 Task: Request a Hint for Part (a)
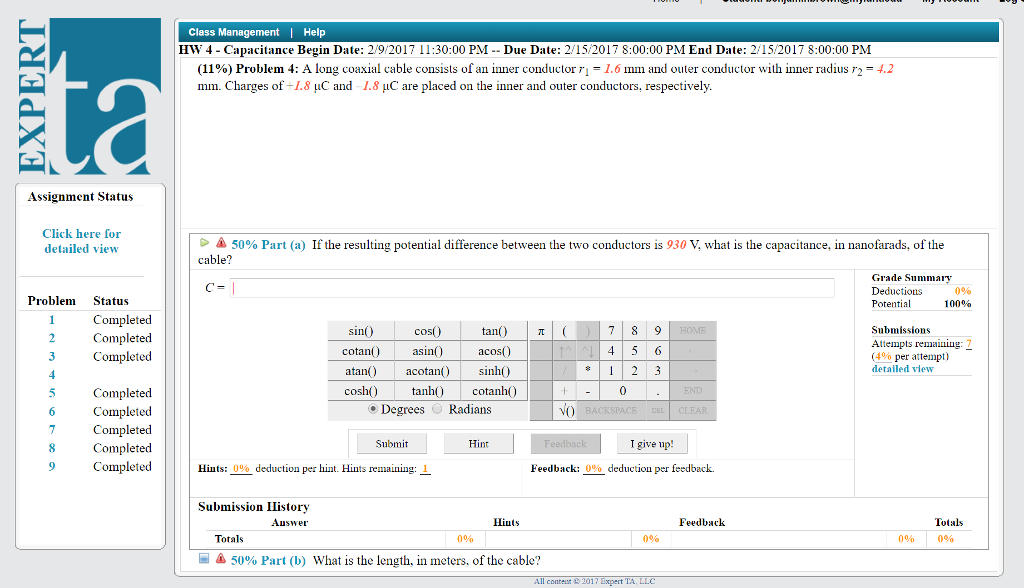[x=479, y=443]
